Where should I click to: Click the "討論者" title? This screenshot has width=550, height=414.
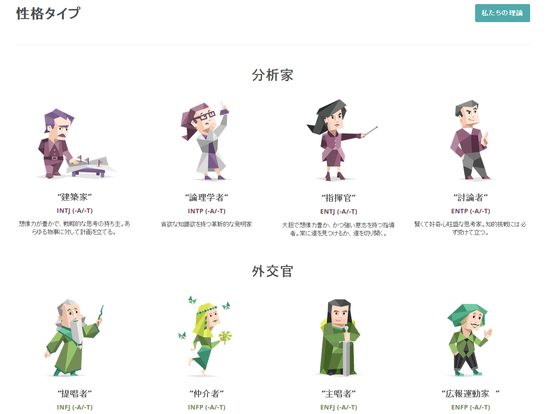point(470,198)
